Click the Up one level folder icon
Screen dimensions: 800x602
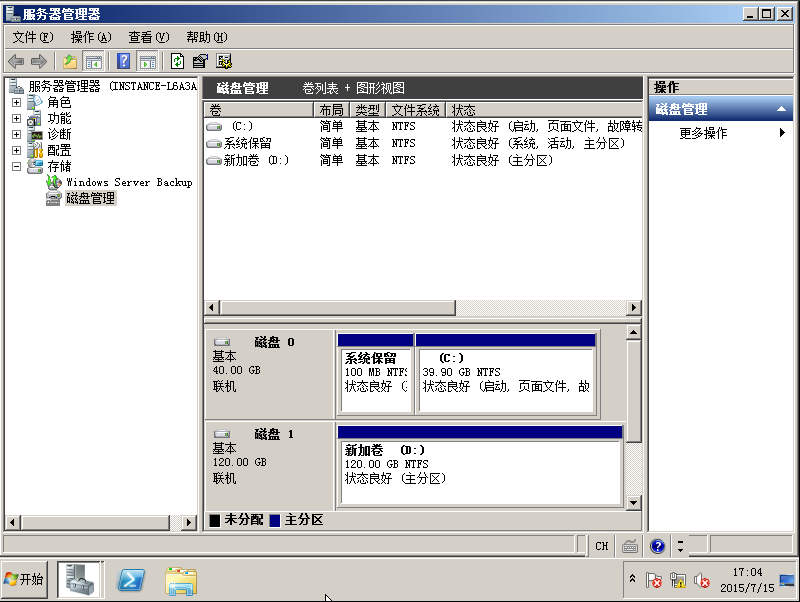(70, 62)
